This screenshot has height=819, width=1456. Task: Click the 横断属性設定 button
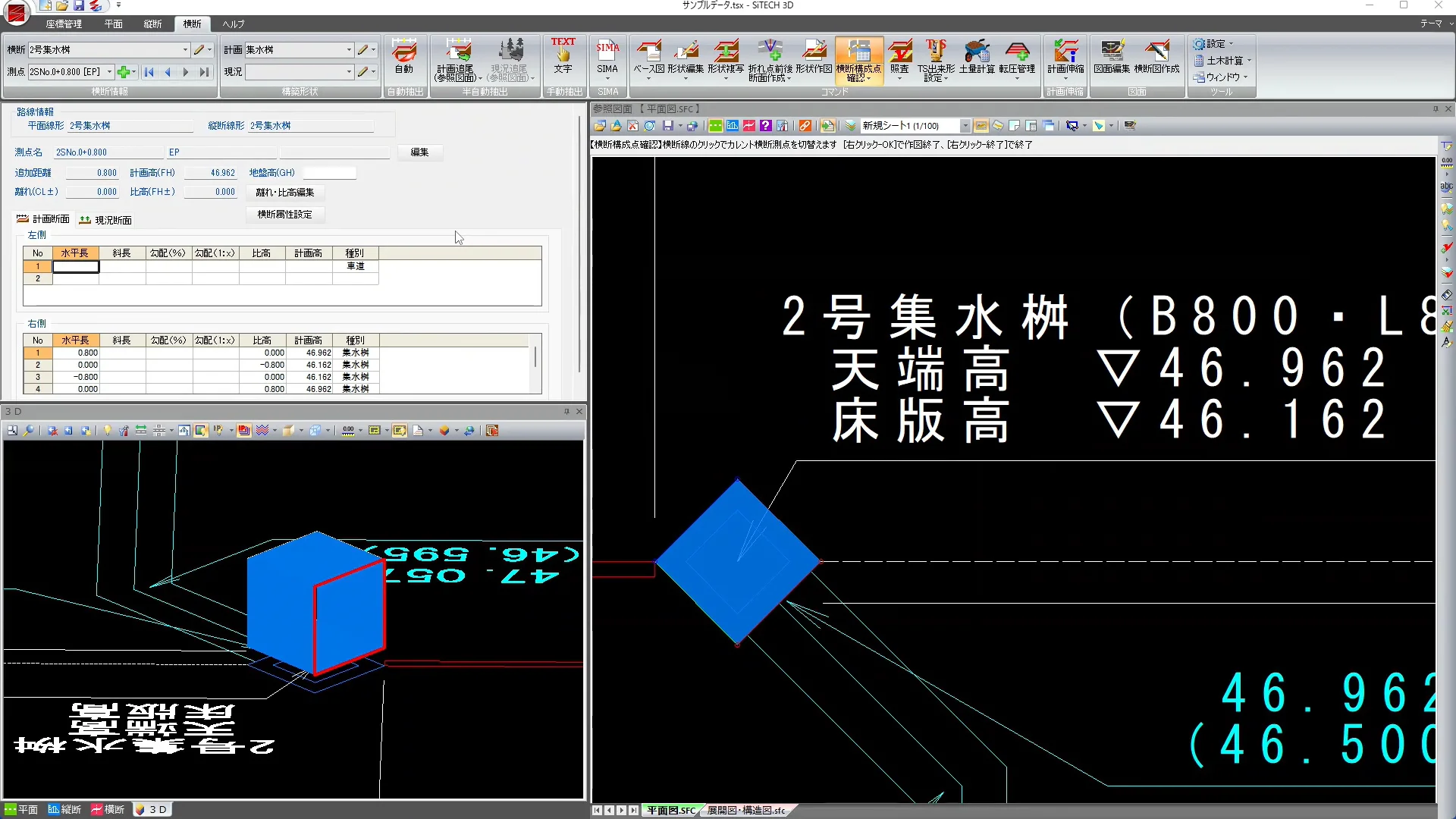pos(284,215)
